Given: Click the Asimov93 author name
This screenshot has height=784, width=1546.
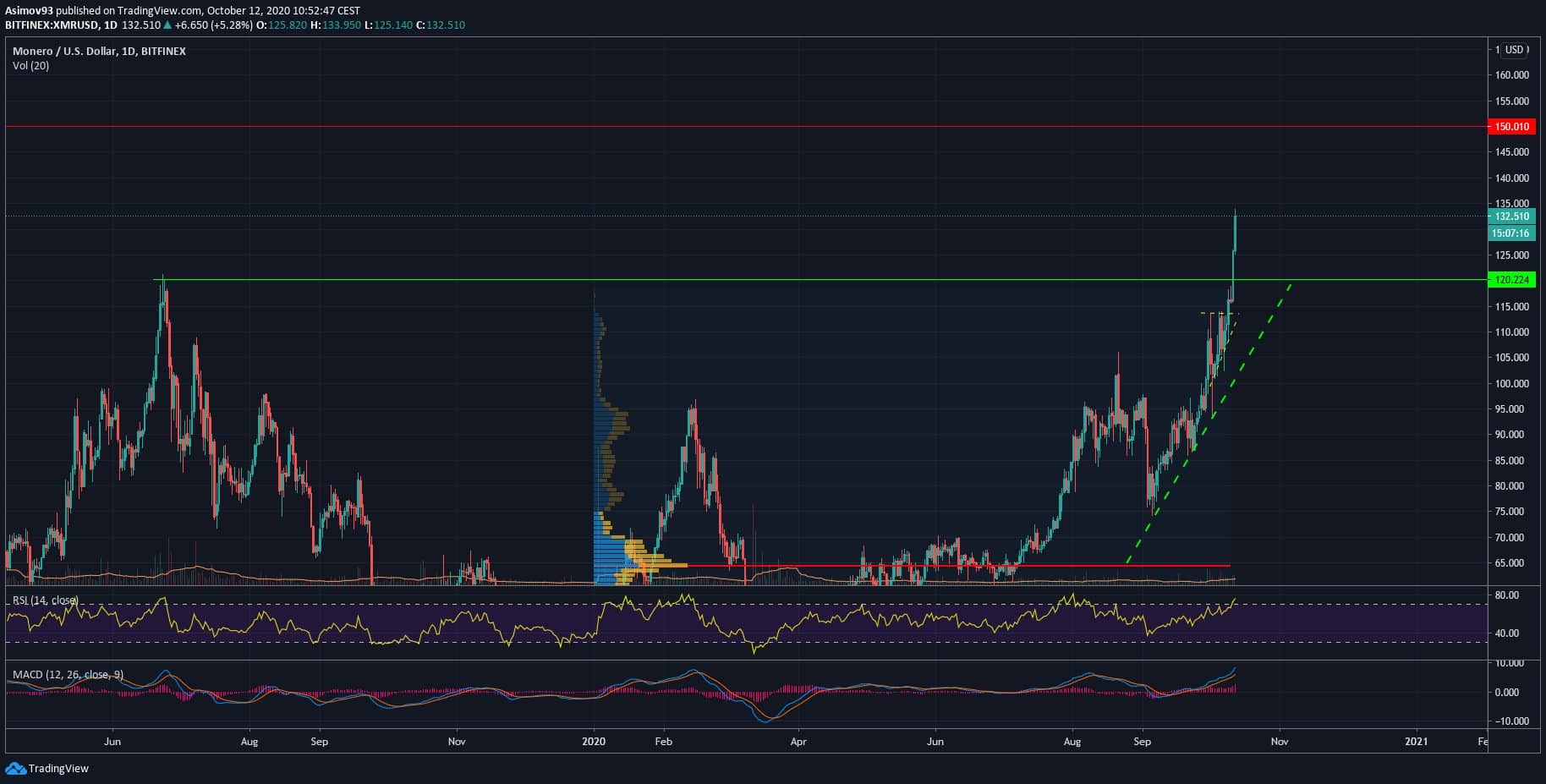Looking at the screenshot, I should coord(29,11).
